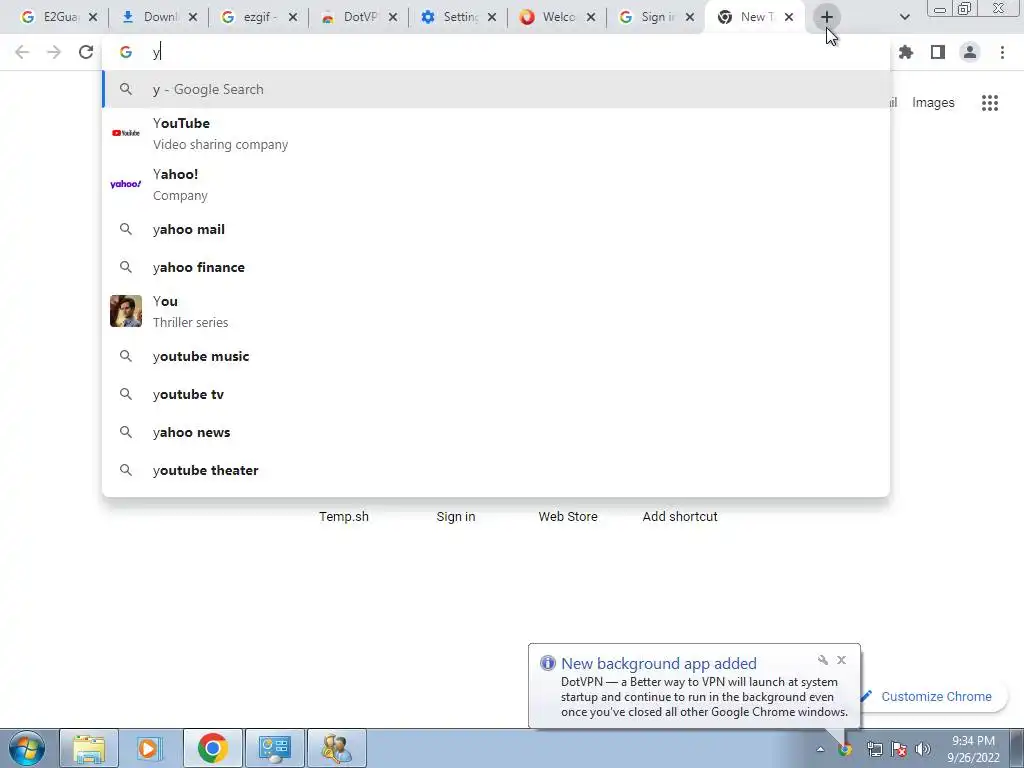Click the Chrome taskbar icon
The height and width of the screenshot is (768, 1024).
coord(212,748)
